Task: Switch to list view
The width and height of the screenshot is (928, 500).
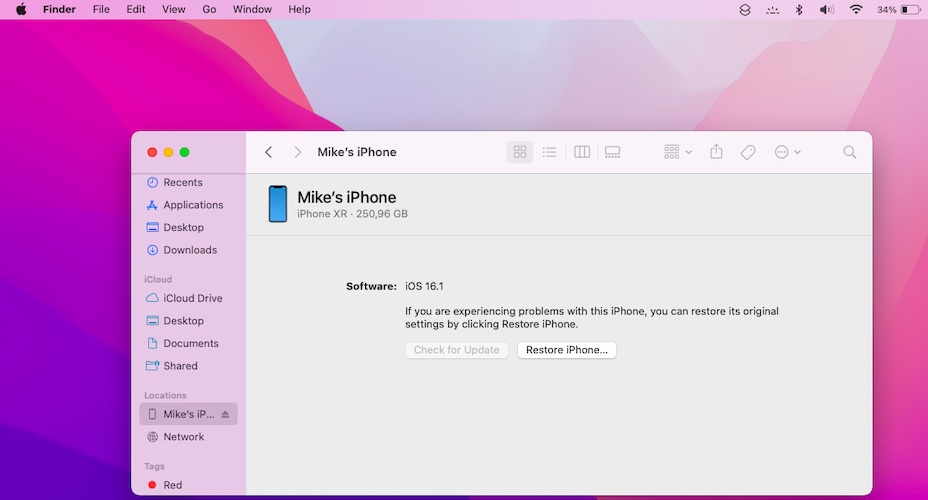Action: pos(549,152)
